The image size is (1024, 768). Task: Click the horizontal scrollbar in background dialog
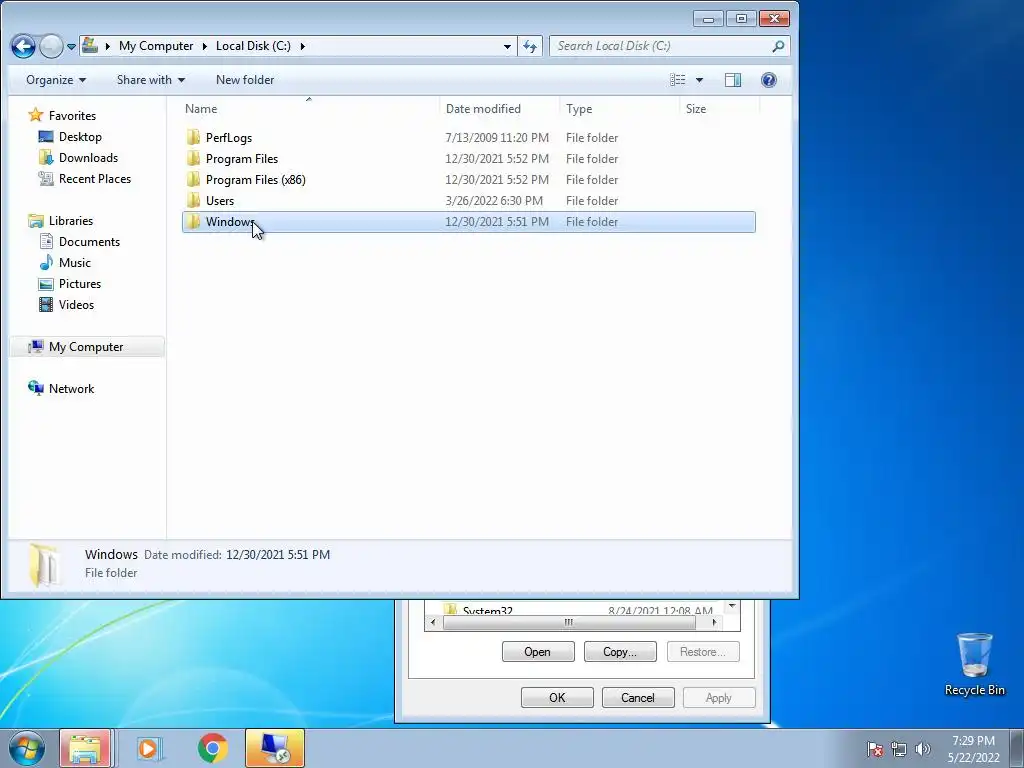tap(569, 622)
